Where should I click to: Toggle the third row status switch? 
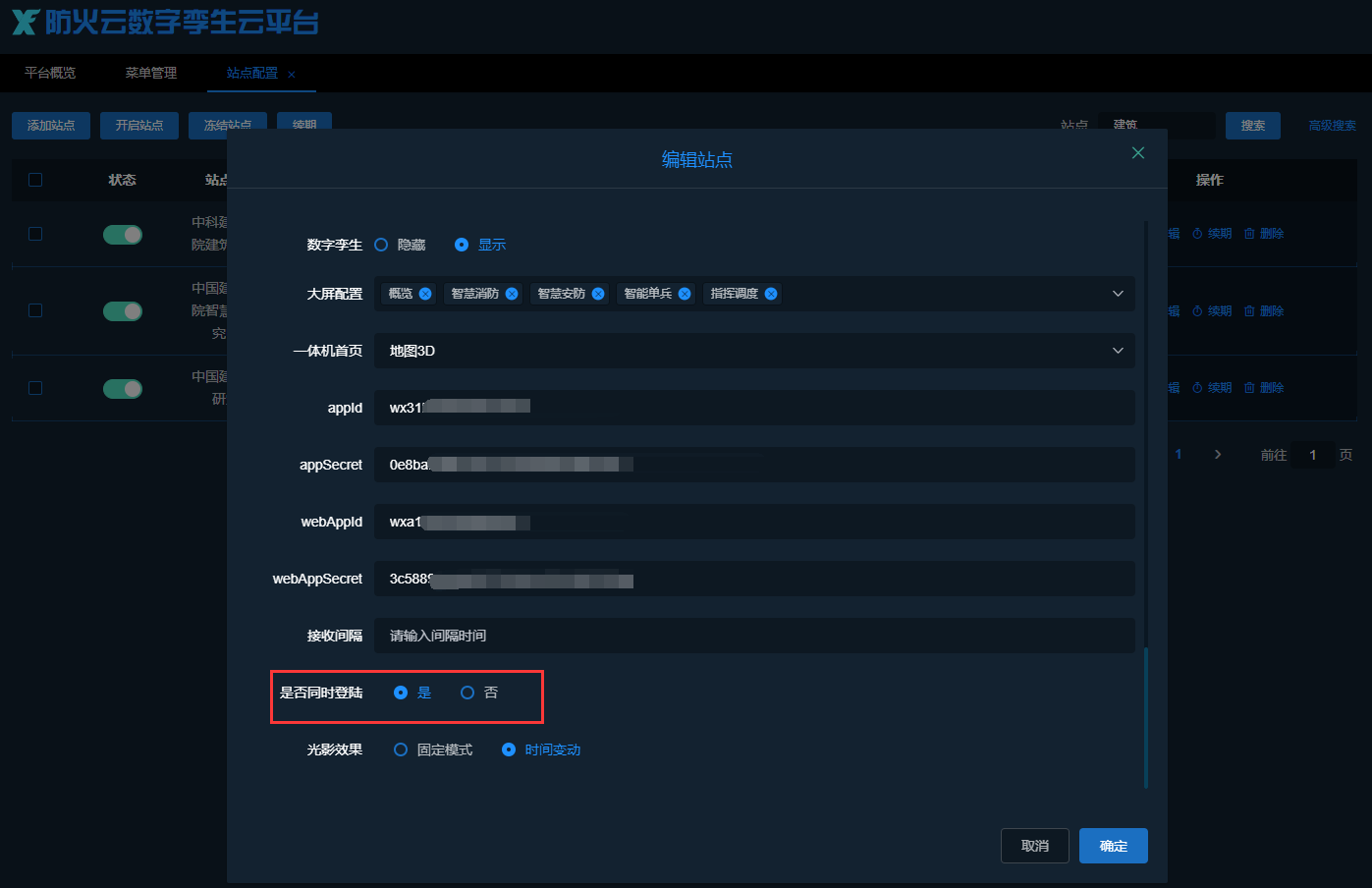click(x=123, y=389)
